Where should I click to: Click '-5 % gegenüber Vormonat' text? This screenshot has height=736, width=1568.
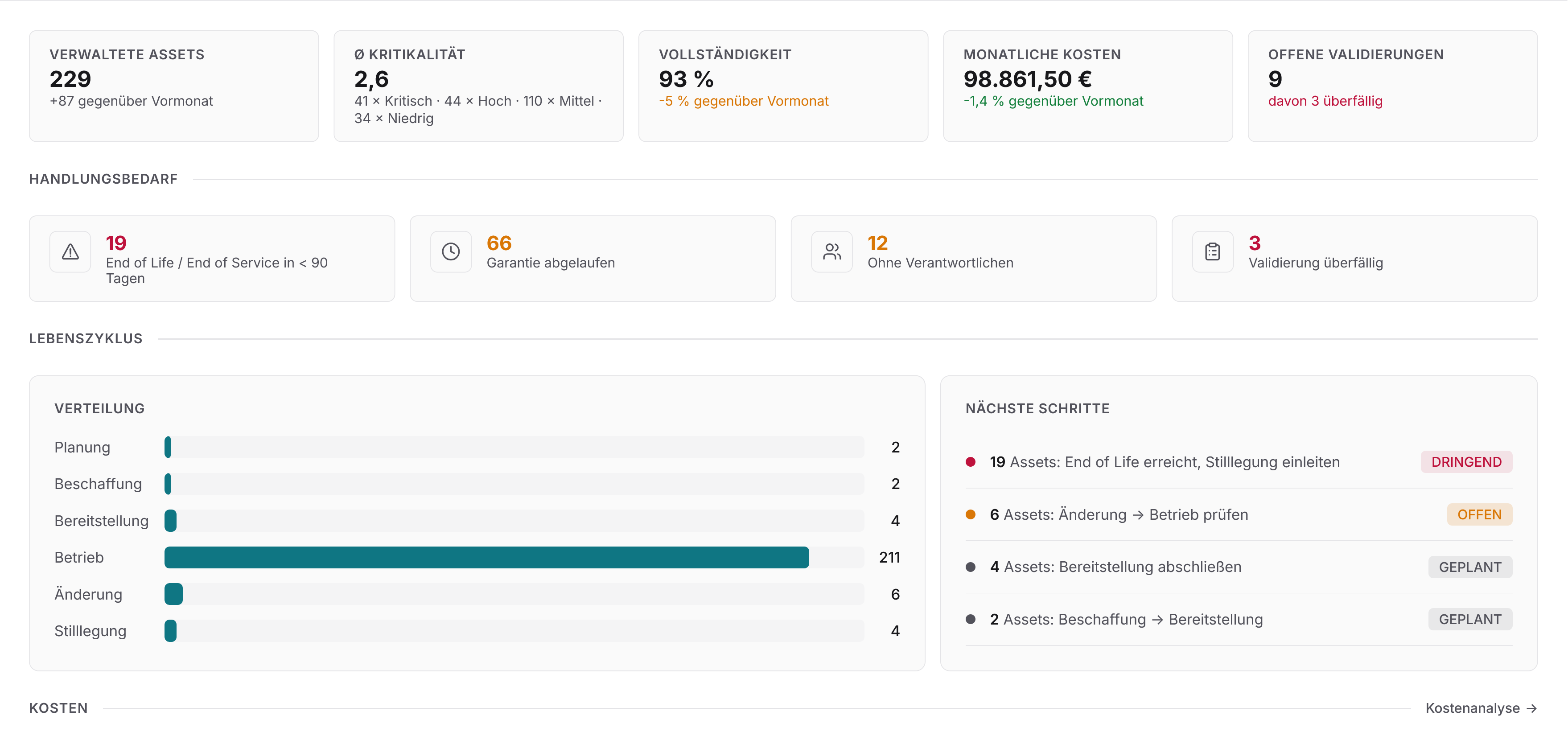coord(744,101)
